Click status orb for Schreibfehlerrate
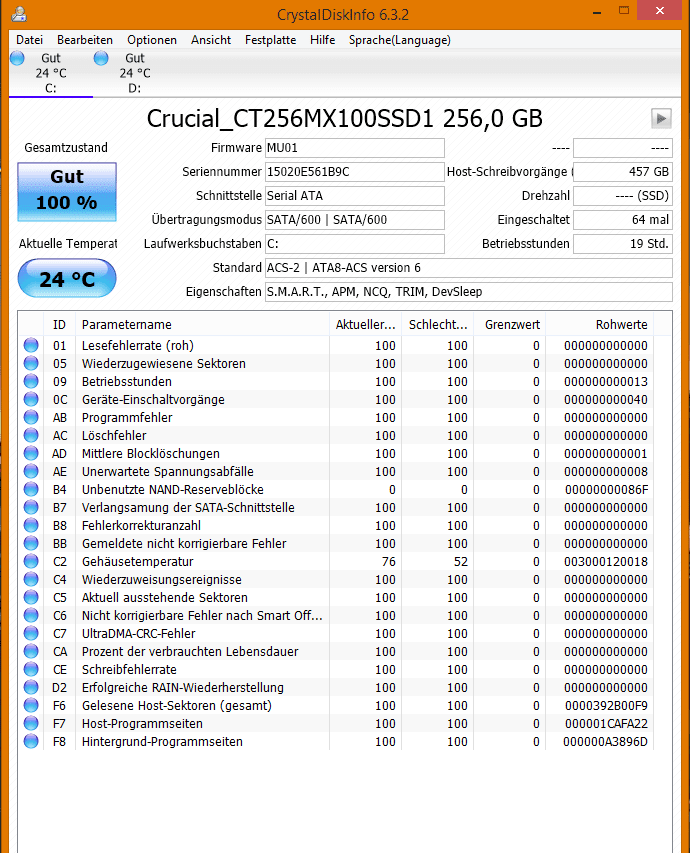The width and height of the screenshot is (690, 853). (x=31, y=669)
